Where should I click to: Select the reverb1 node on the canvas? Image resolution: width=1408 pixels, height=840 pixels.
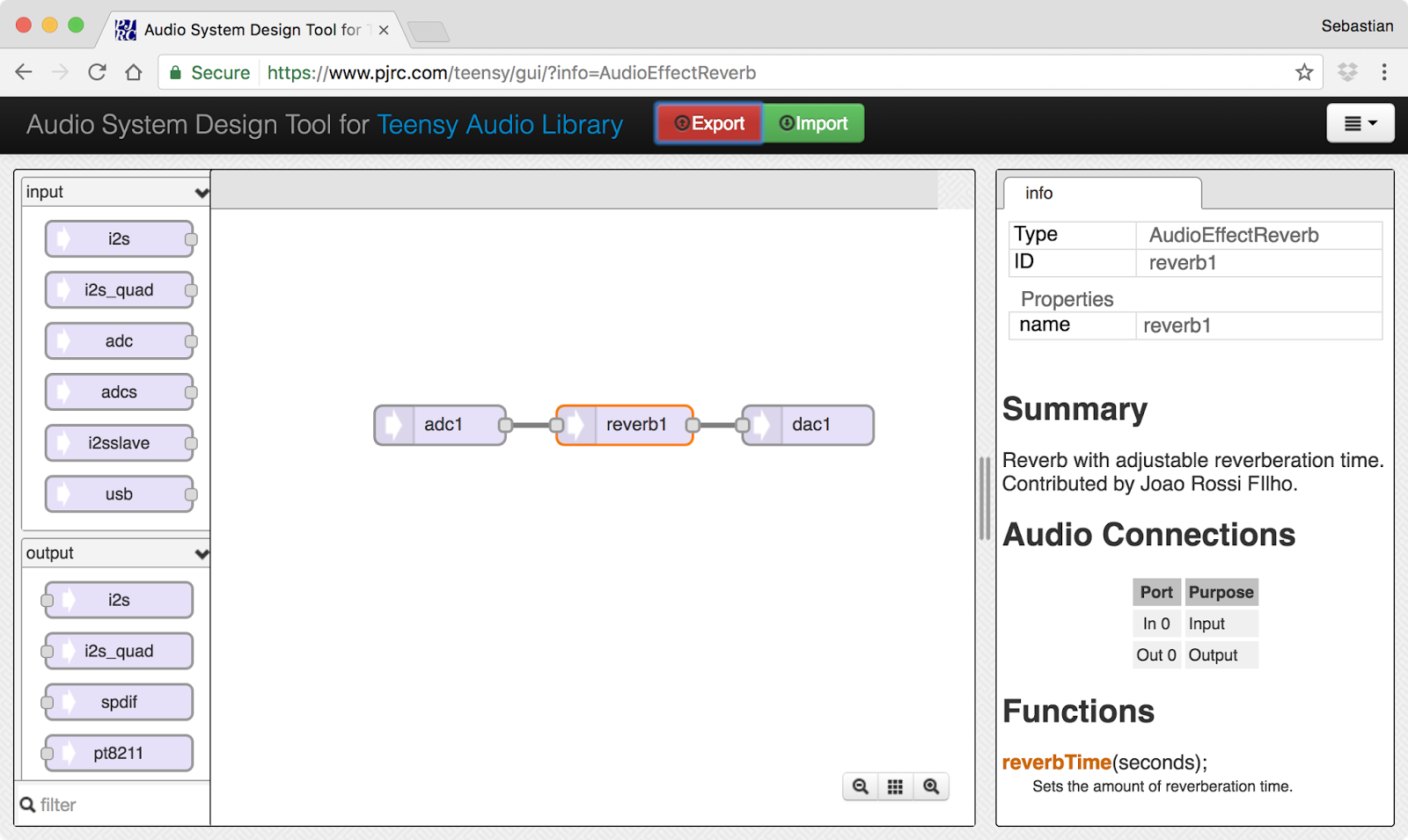point(624,424)
